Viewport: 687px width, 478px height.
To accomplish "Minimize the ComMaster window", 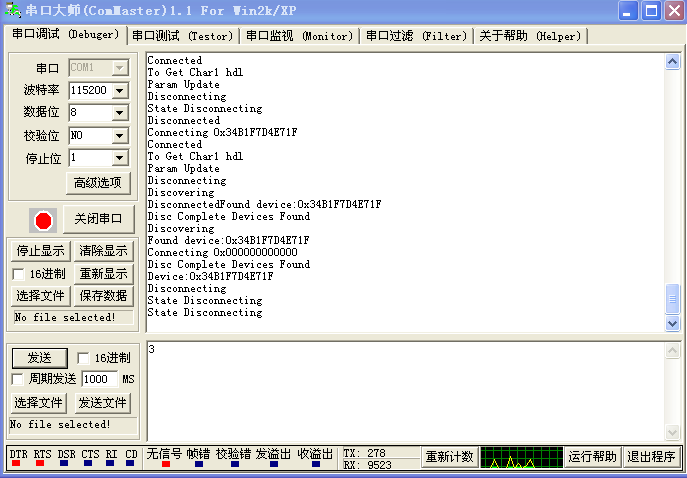I will 628,11.
